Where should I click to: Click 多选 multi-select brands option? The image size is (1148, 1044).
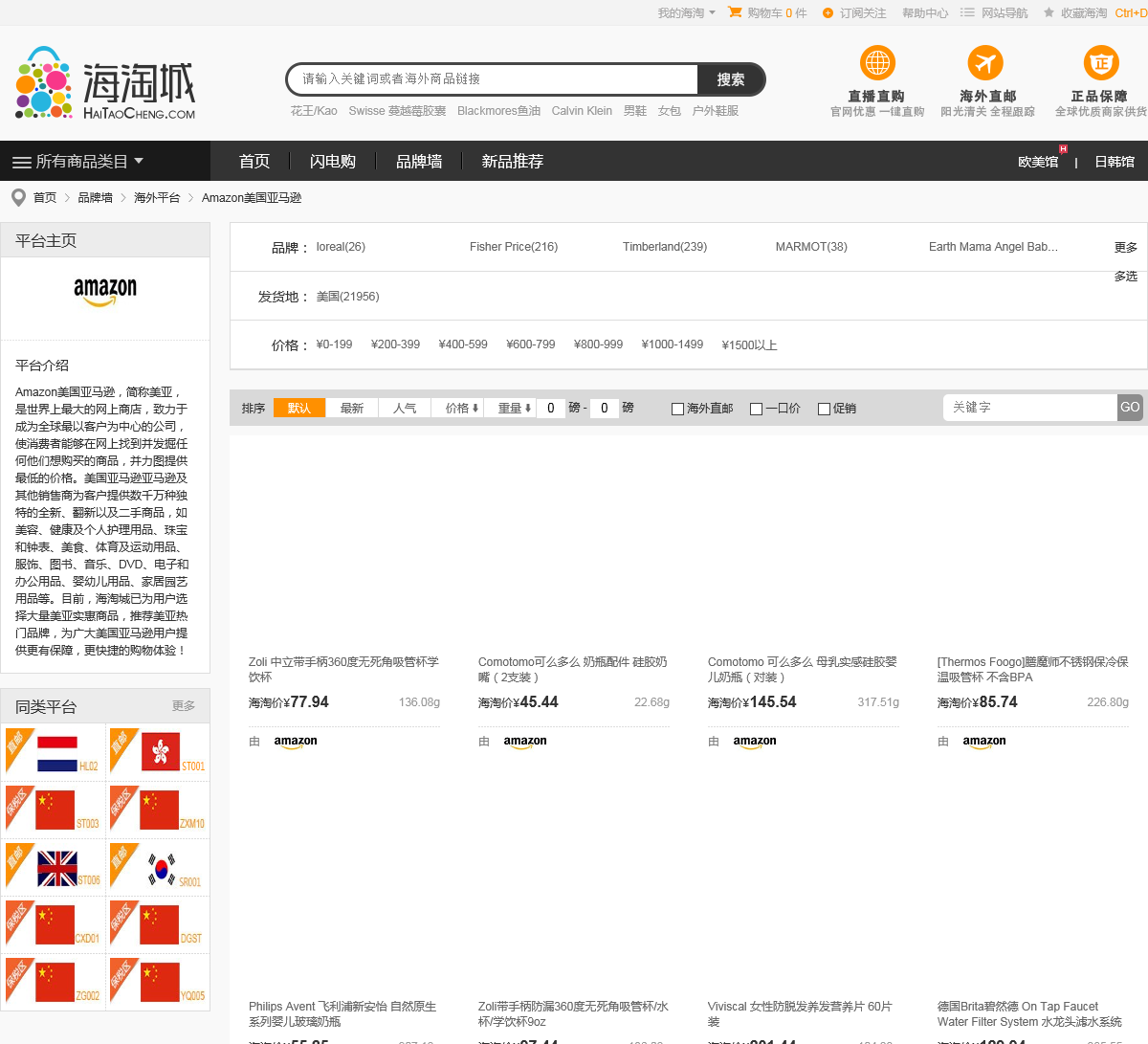click(x=1126, y=276)
